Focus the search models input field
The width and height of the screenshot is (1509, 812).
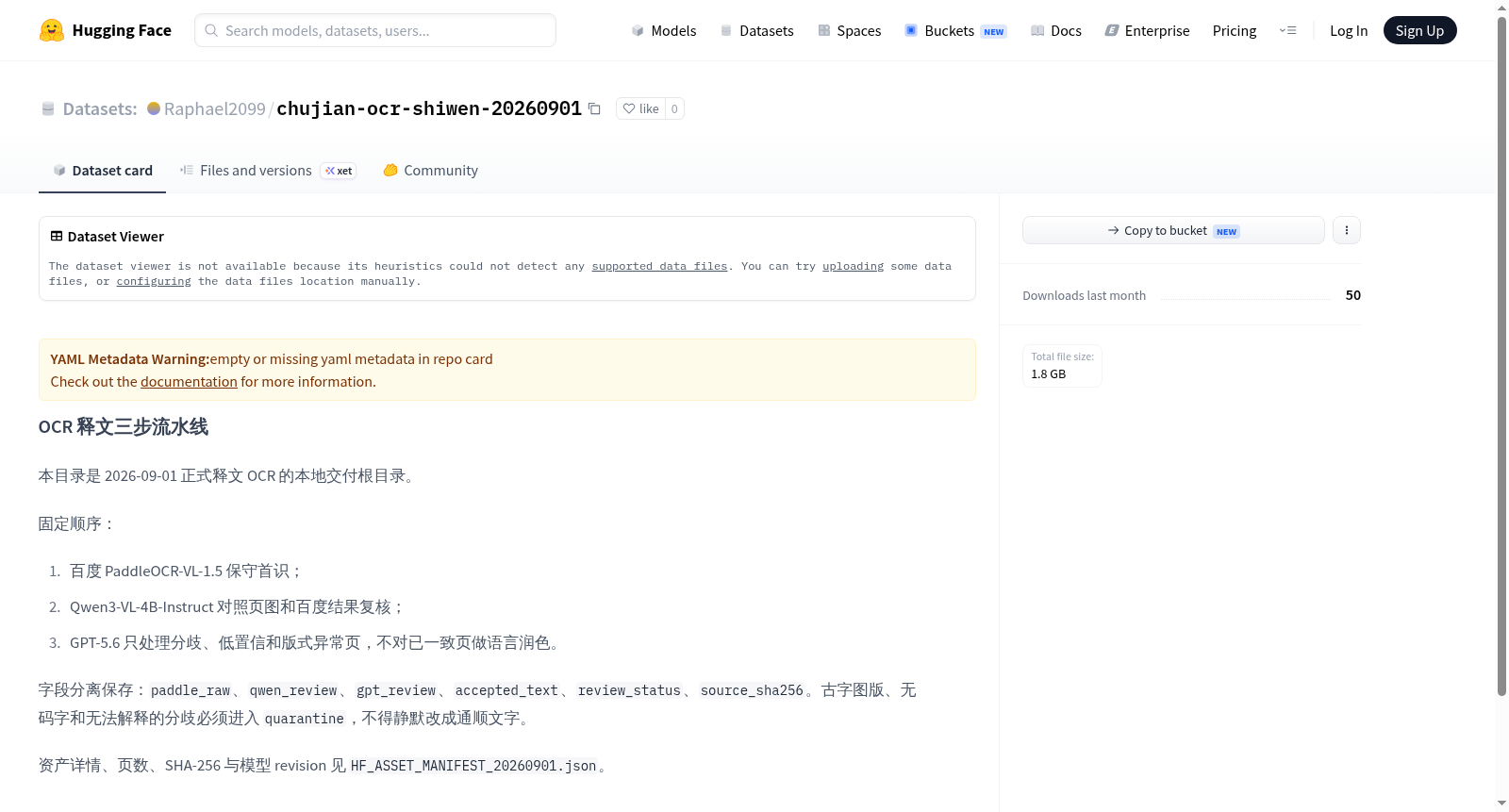click(375, 30)
